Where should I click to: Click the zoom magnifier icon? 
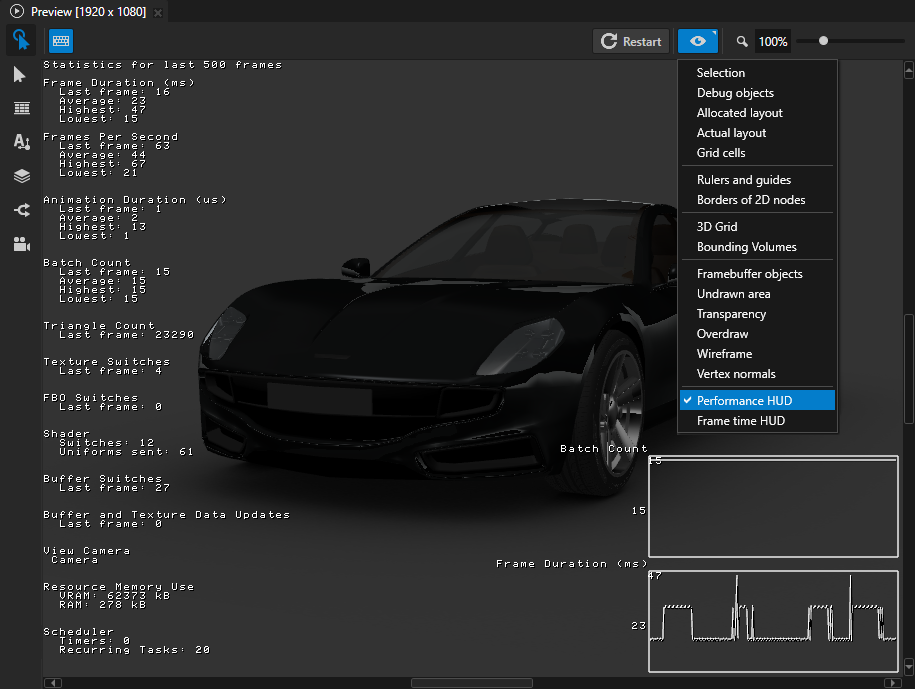tap(741, 41)
